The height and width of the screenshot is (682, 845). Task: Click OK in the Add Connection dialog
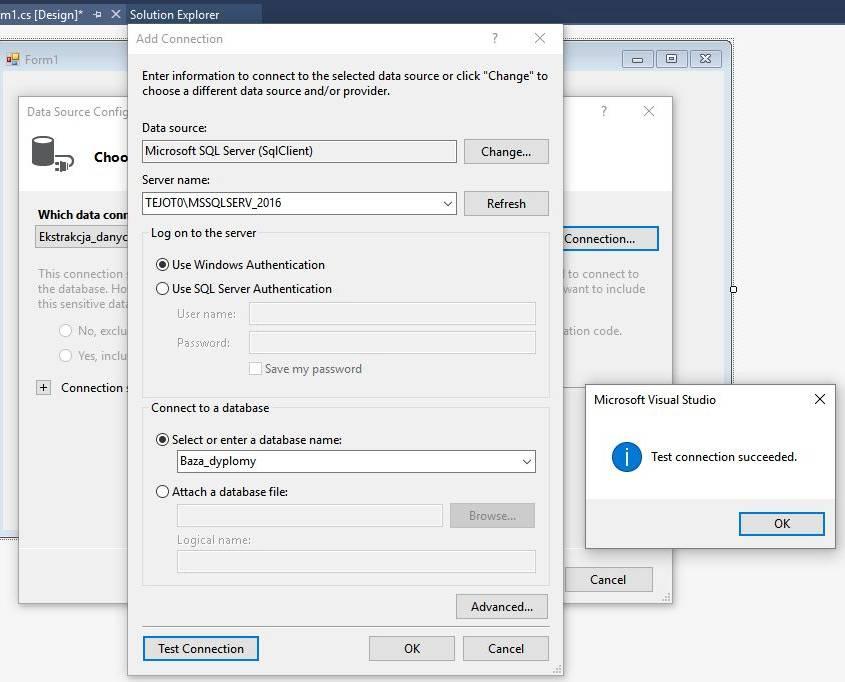click(x=412, y=649)
